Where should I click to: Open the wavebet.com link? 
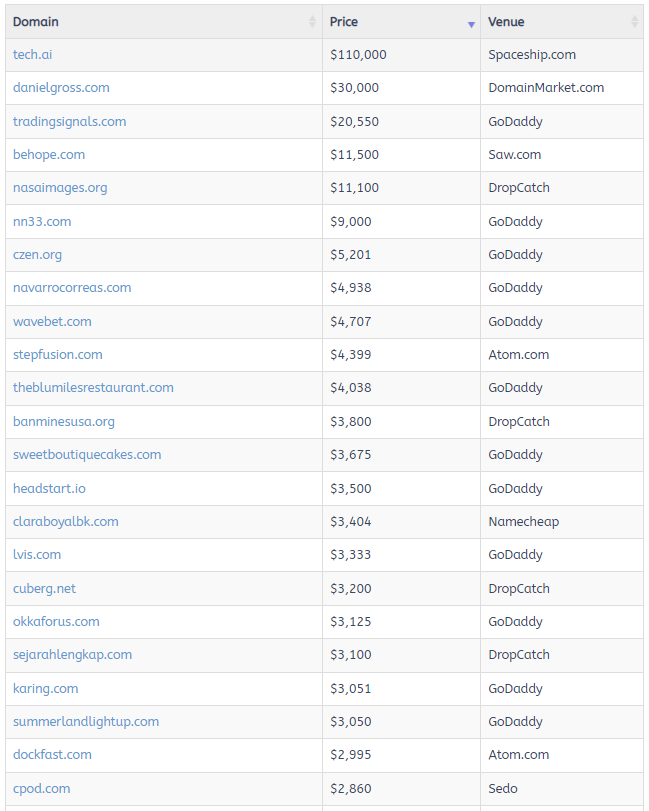tap(52, 322)
